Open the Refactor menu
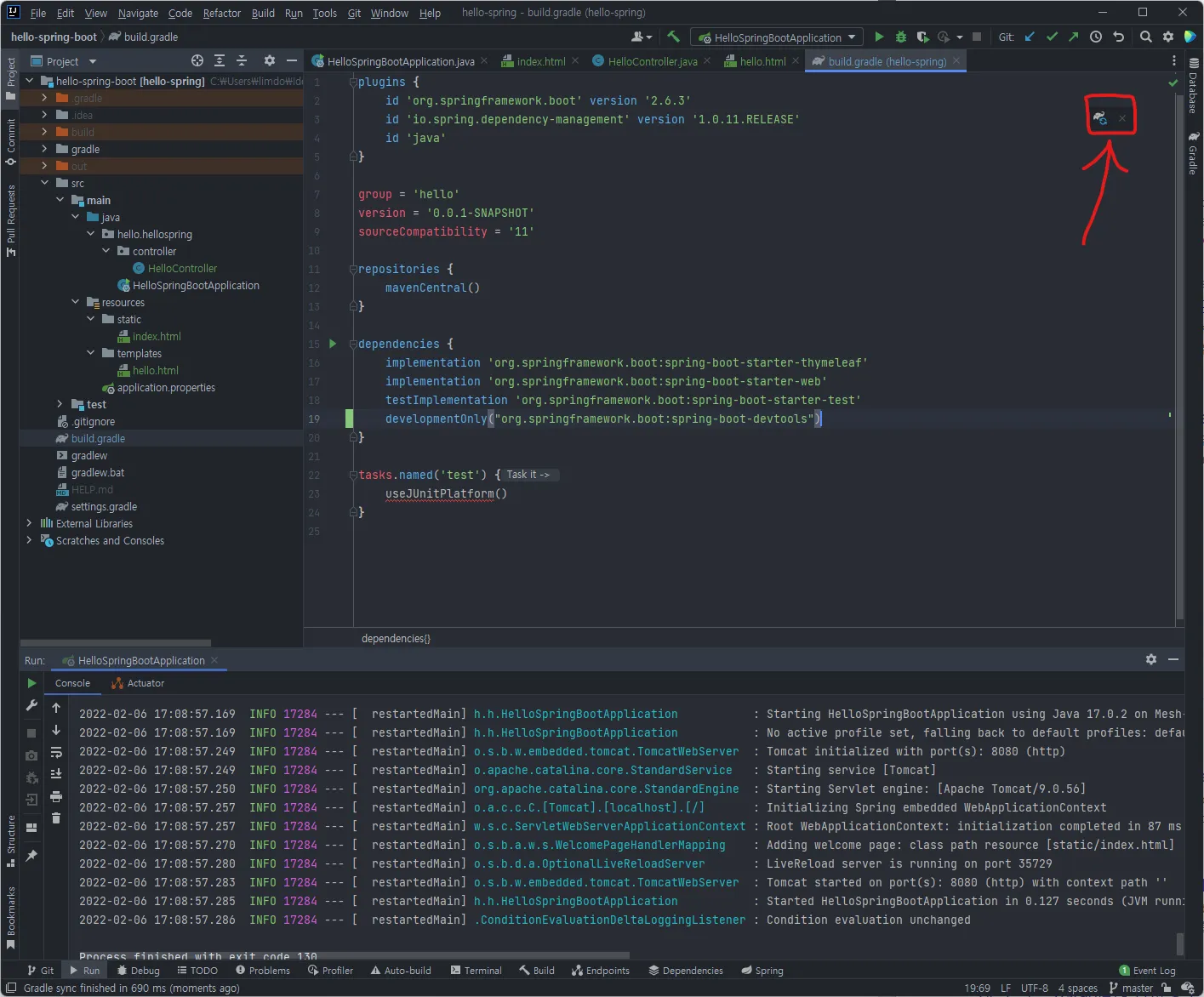The image size is (1204, 997). coord(222,13)
